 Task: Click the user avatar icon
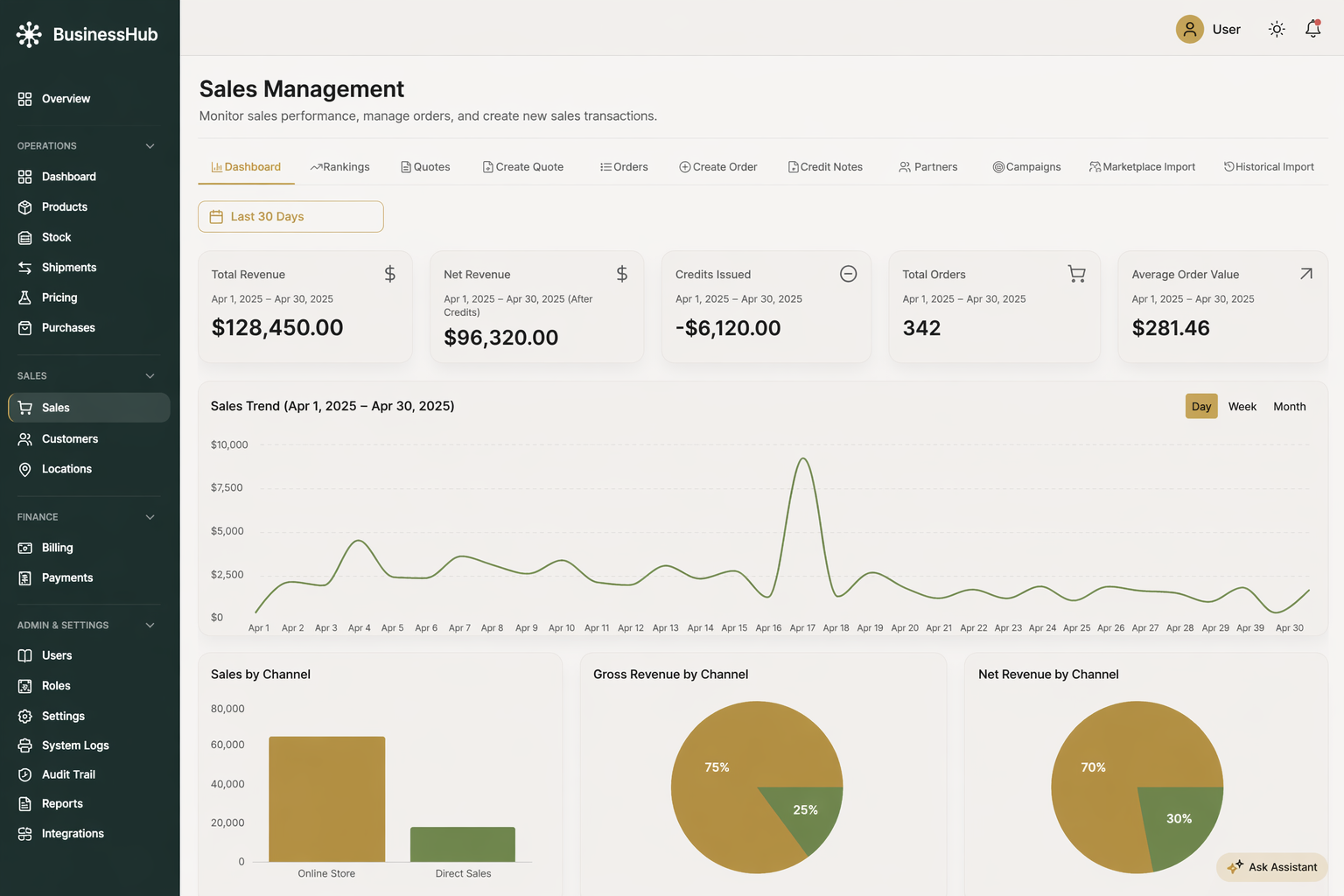point(1189,29)
